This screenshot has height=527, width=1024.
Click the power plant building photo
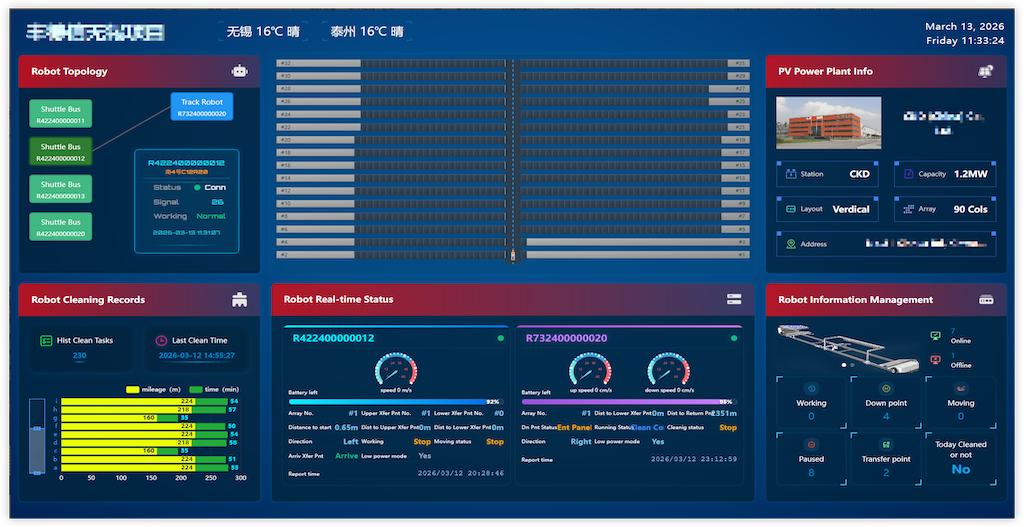point(828,122)
